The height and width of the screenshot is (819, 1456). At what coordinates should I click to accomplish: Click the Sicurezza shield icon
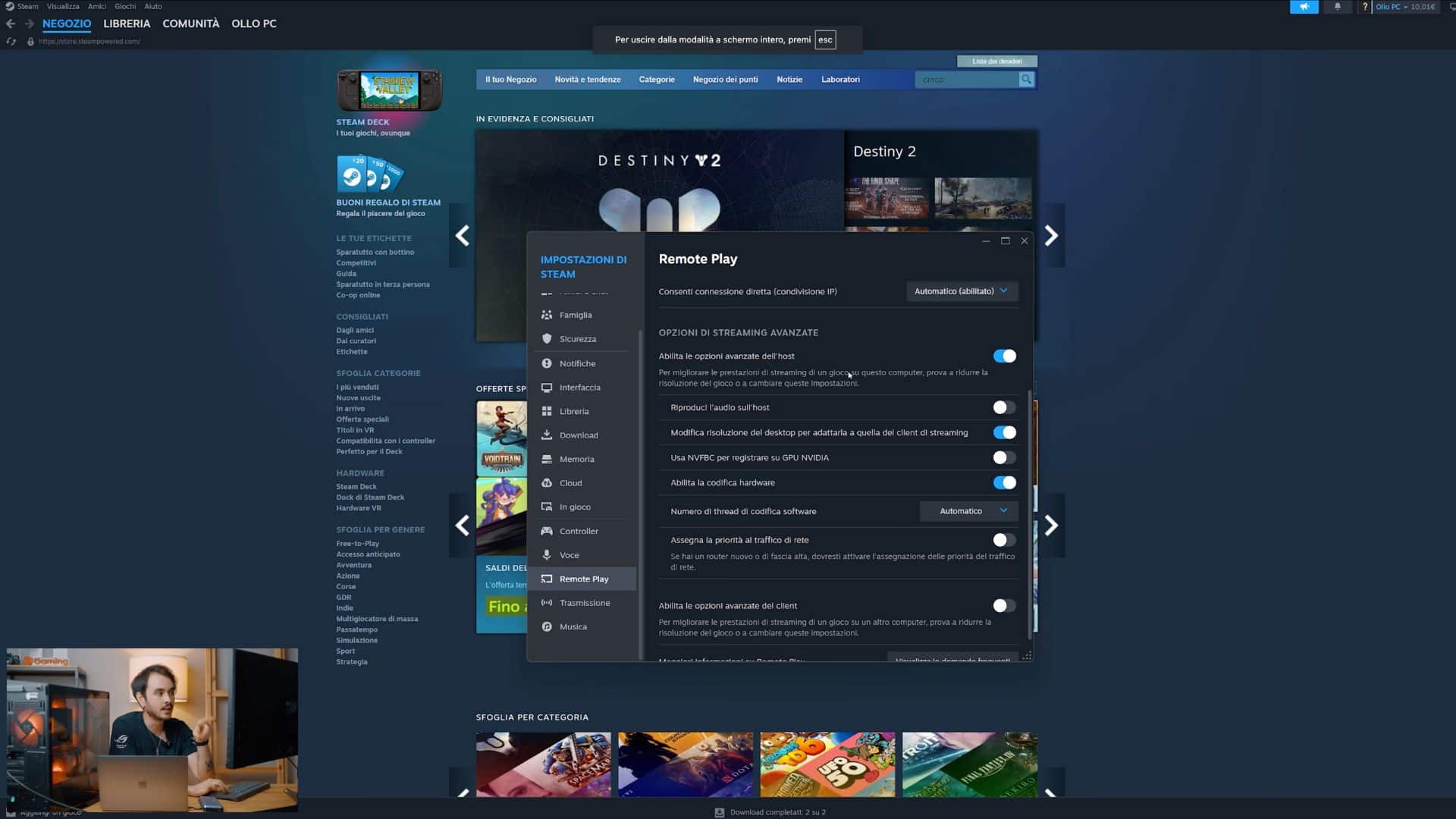[547, 339]
